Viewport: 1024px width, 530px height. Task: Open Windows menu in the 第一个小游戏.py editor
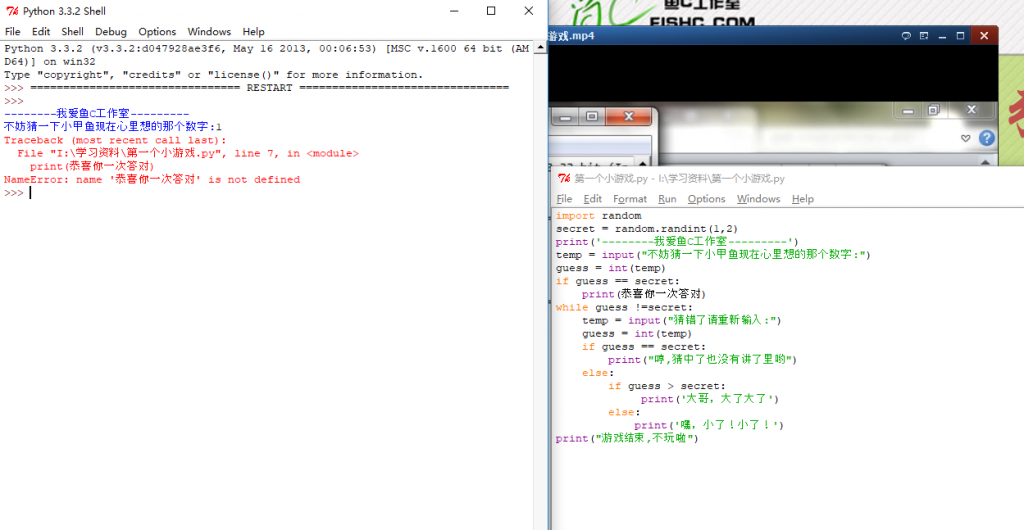[758, 199]
